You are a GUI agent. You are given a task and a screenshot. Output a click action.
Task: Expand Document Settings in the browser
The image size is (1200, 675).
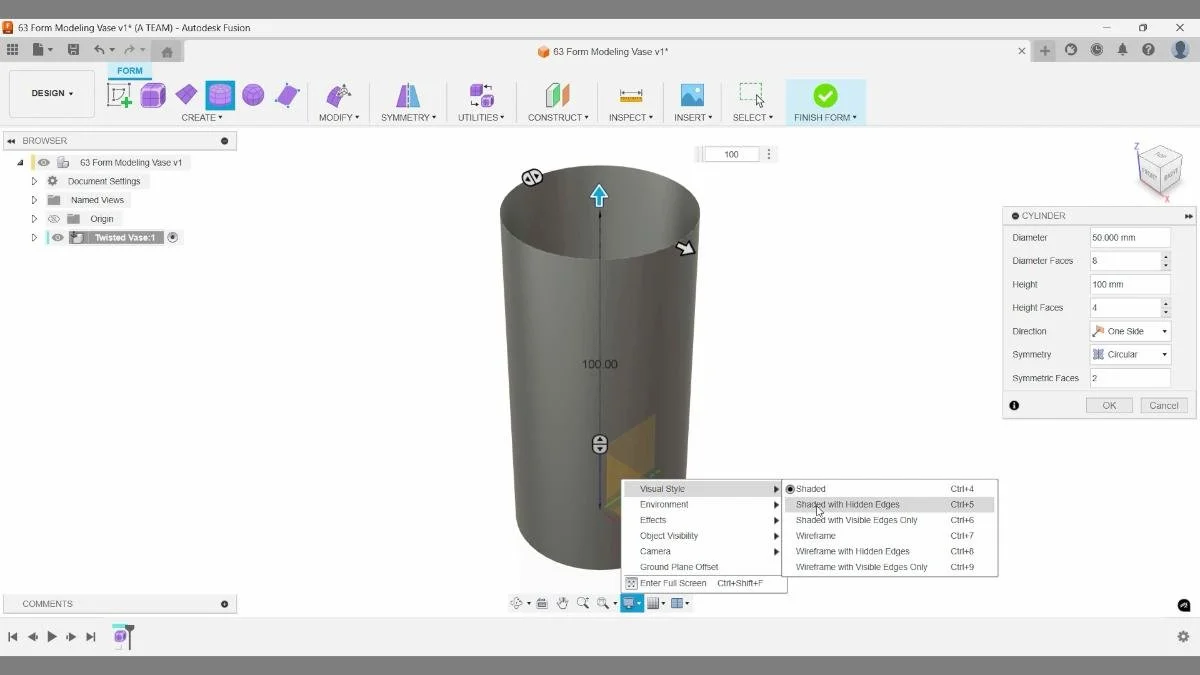pyautogui.click(x=33, y=180)
